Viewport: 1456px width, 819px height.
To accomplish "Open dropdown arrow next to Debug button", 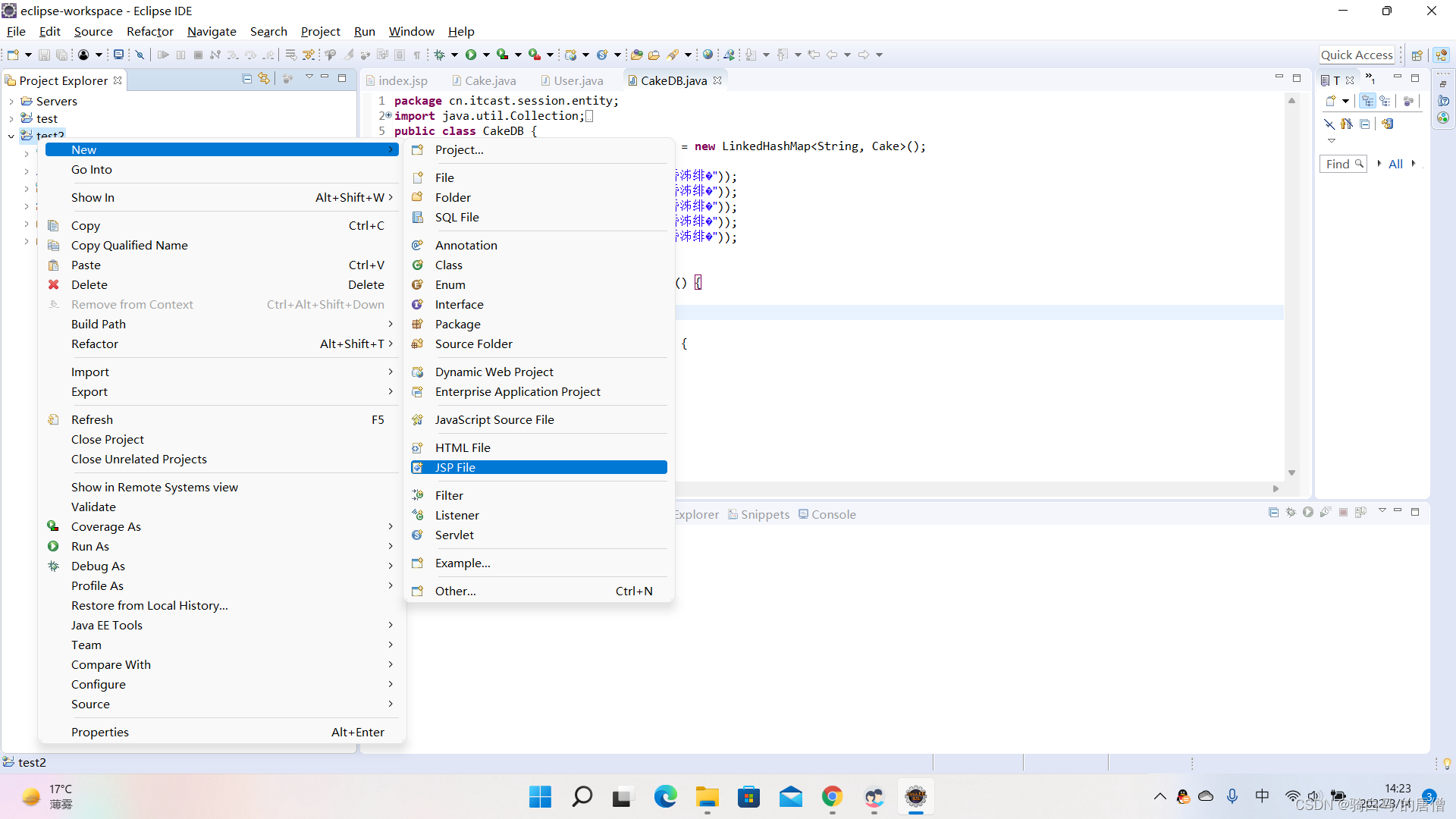I will coord(454,55).
